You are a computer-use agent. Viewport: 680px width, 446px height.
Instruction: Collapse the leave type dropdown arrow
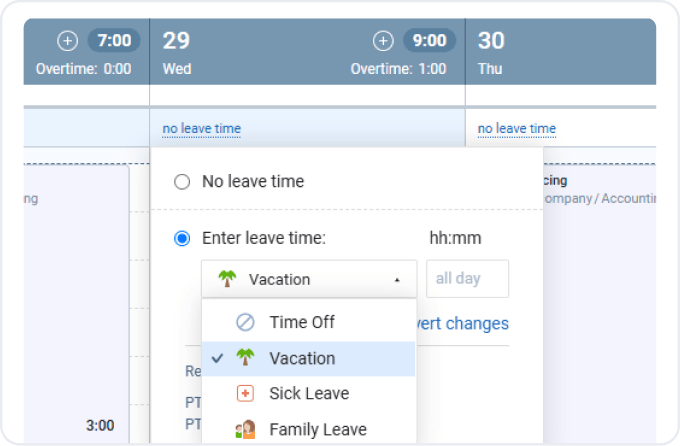(x=397, y=280)
